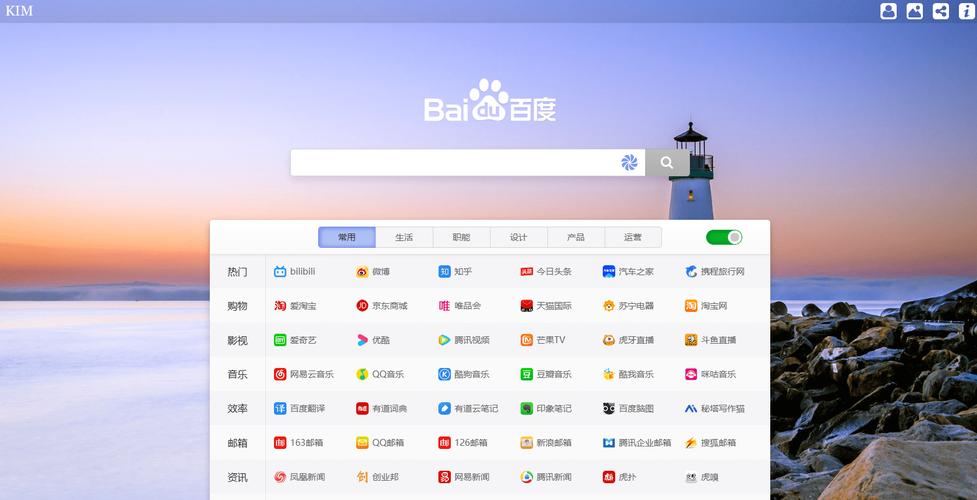This screenshot has height=500, width=977.
Task: Open the 腾讯企业邮箱 link
Action: (637, 443)
